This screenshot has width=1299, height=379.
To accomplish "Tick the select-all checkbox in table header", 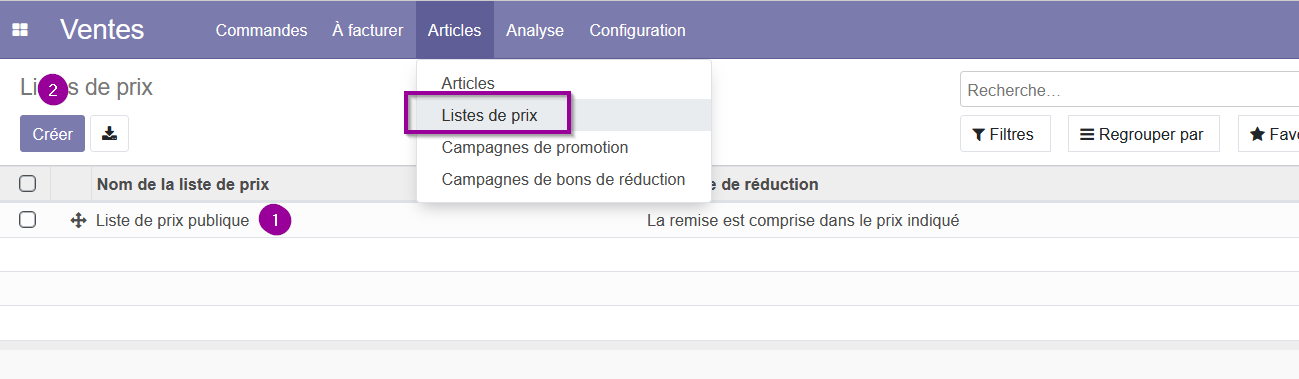I will [x=28, y=184].
